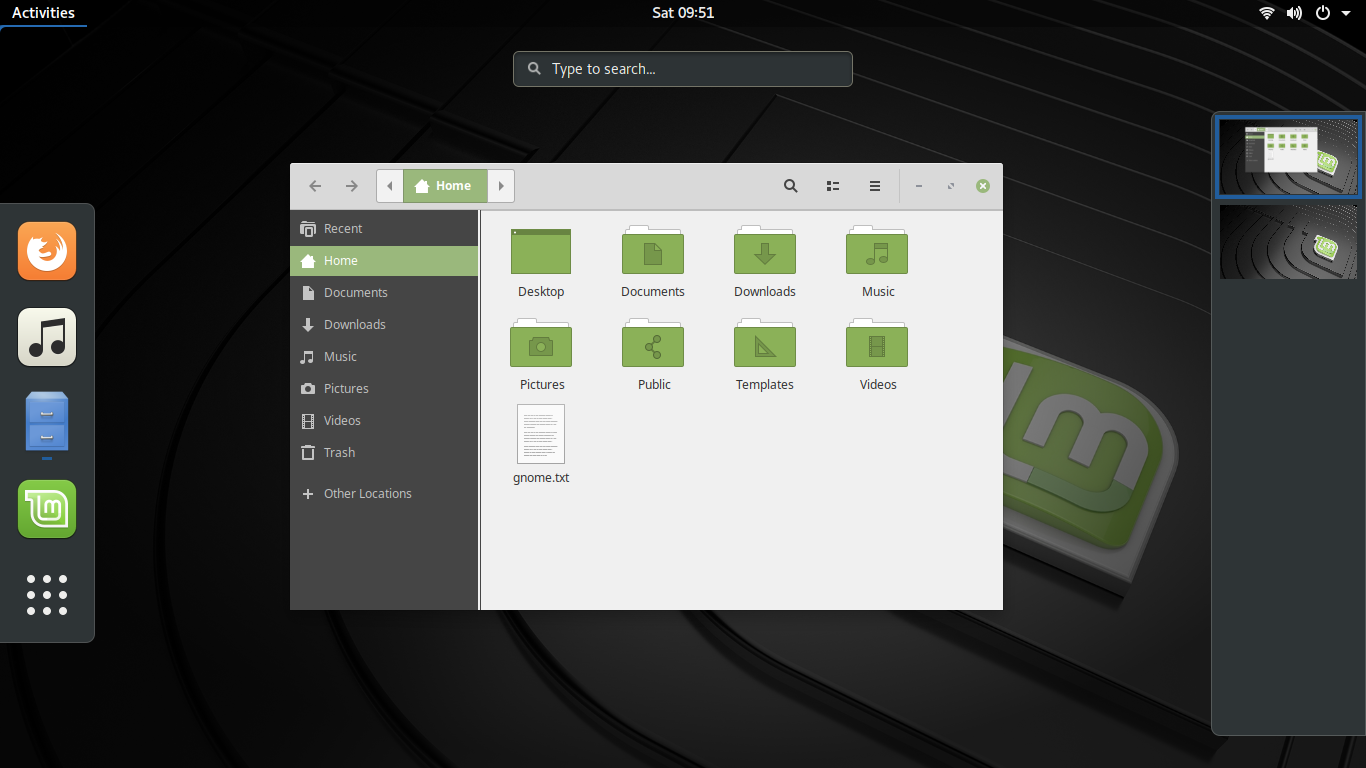
Task: Open the system status menu via its arrow
Action: coord(1344,13)
